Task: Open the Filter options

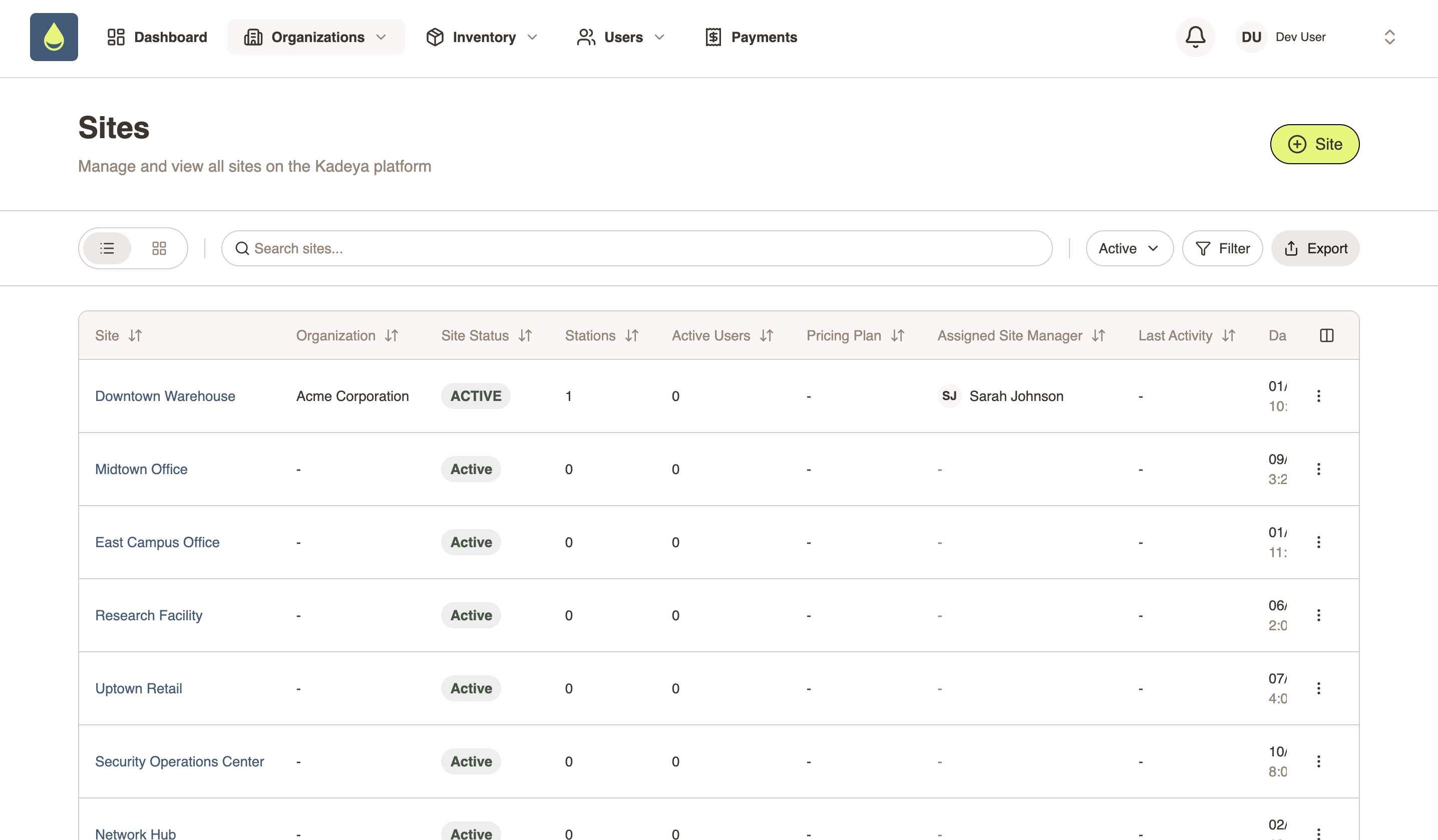Action: tap(1222, 248)
